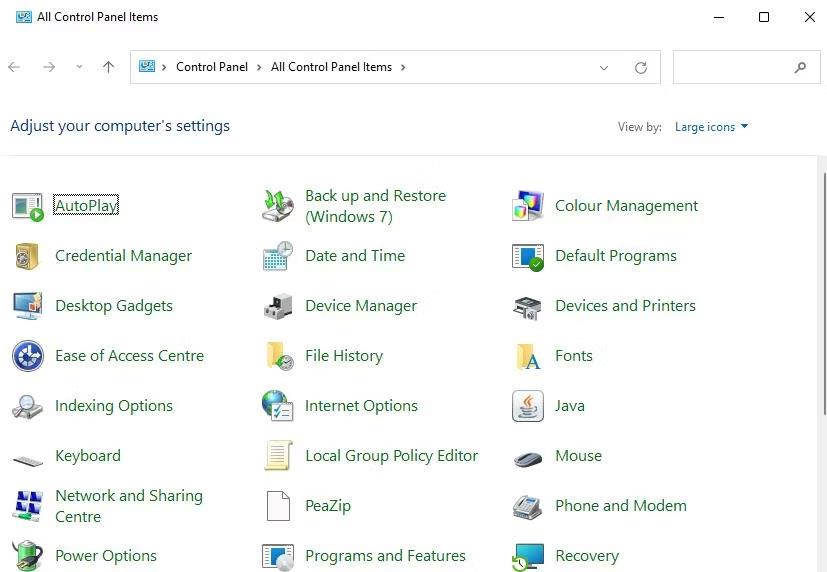Open the Colour Management icon
The width and height of the screenshot is (827, 572).
point(528,206)
